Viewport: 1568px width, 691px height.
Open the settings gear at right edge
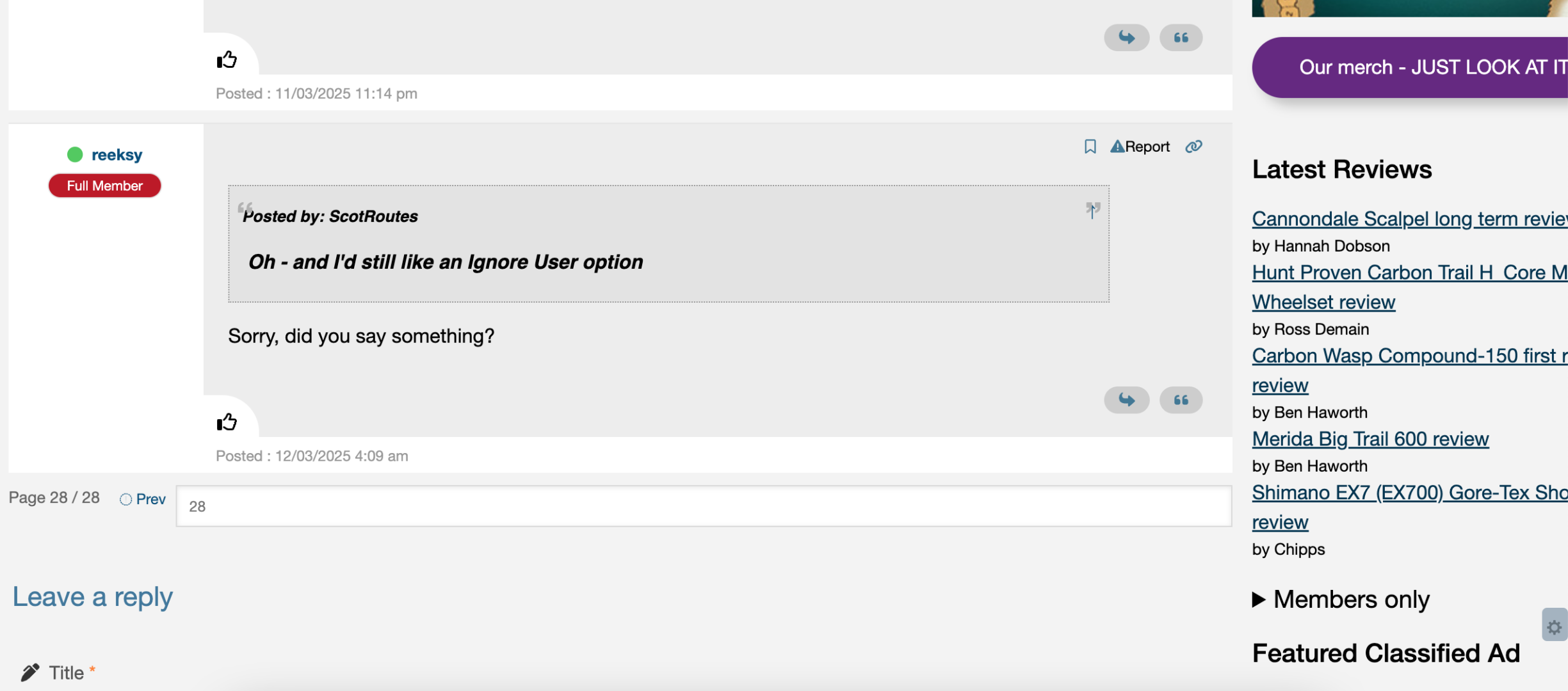click(1554, 627)
